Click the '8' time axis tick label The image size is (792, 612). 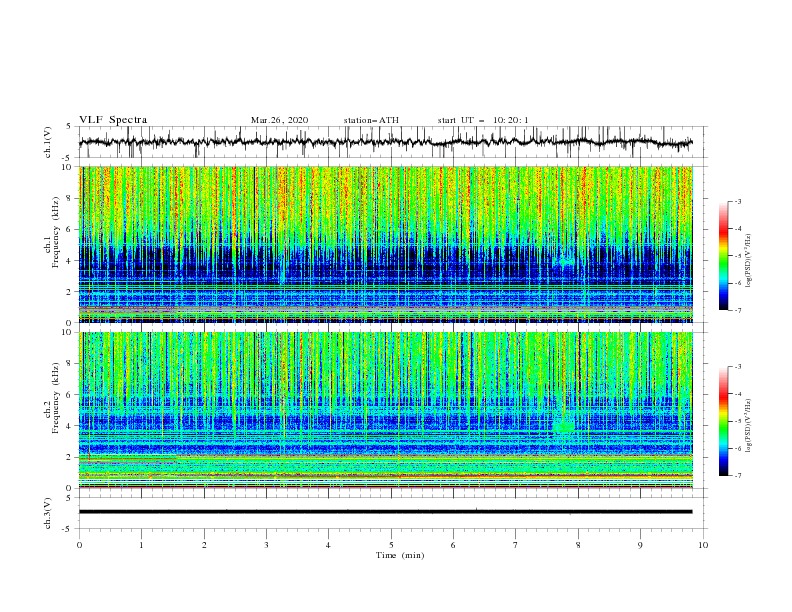coord(578,545)
